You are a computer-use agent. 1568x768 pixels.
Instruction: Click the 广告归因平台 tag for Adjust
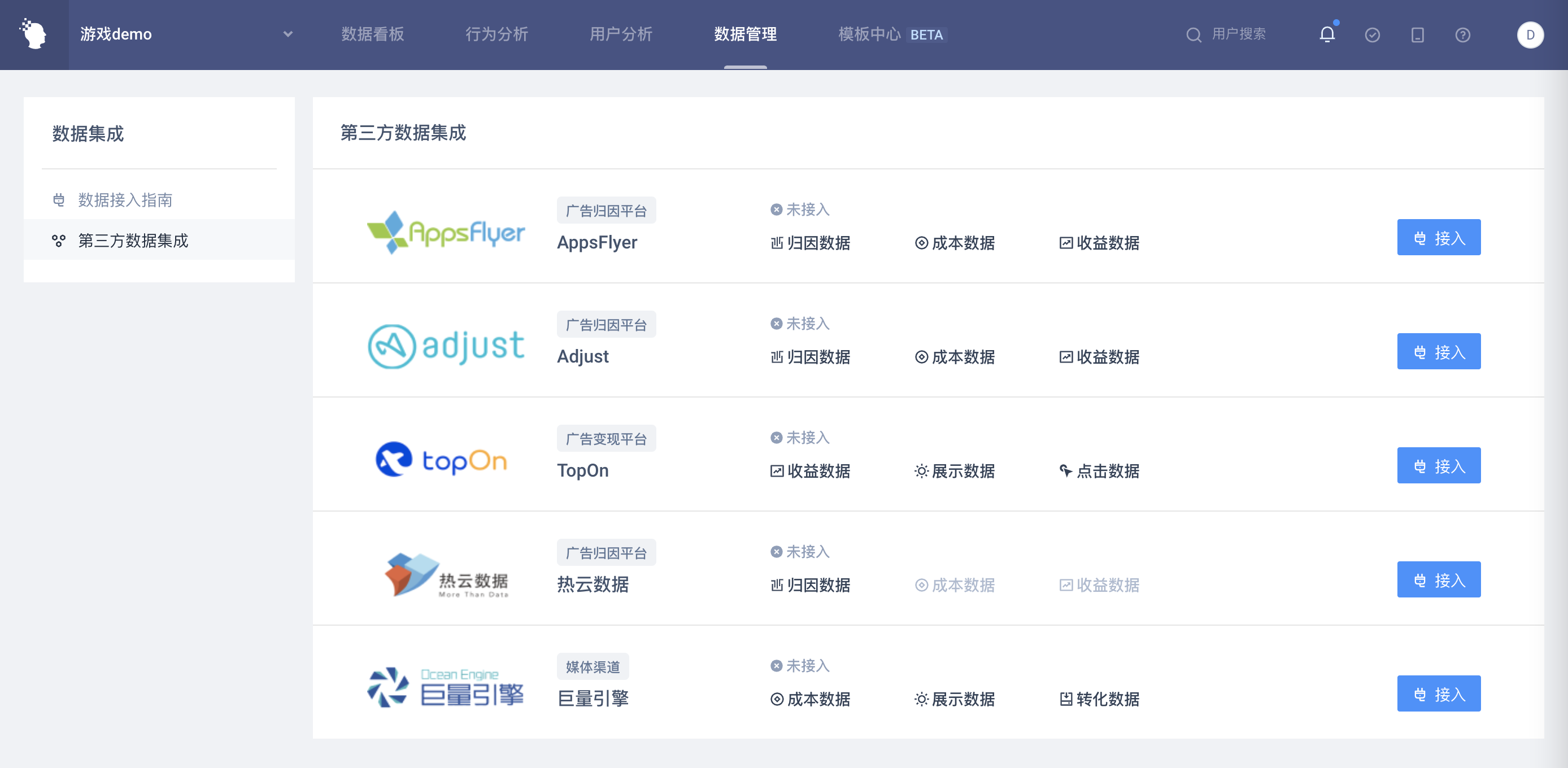tap(606, 325)
